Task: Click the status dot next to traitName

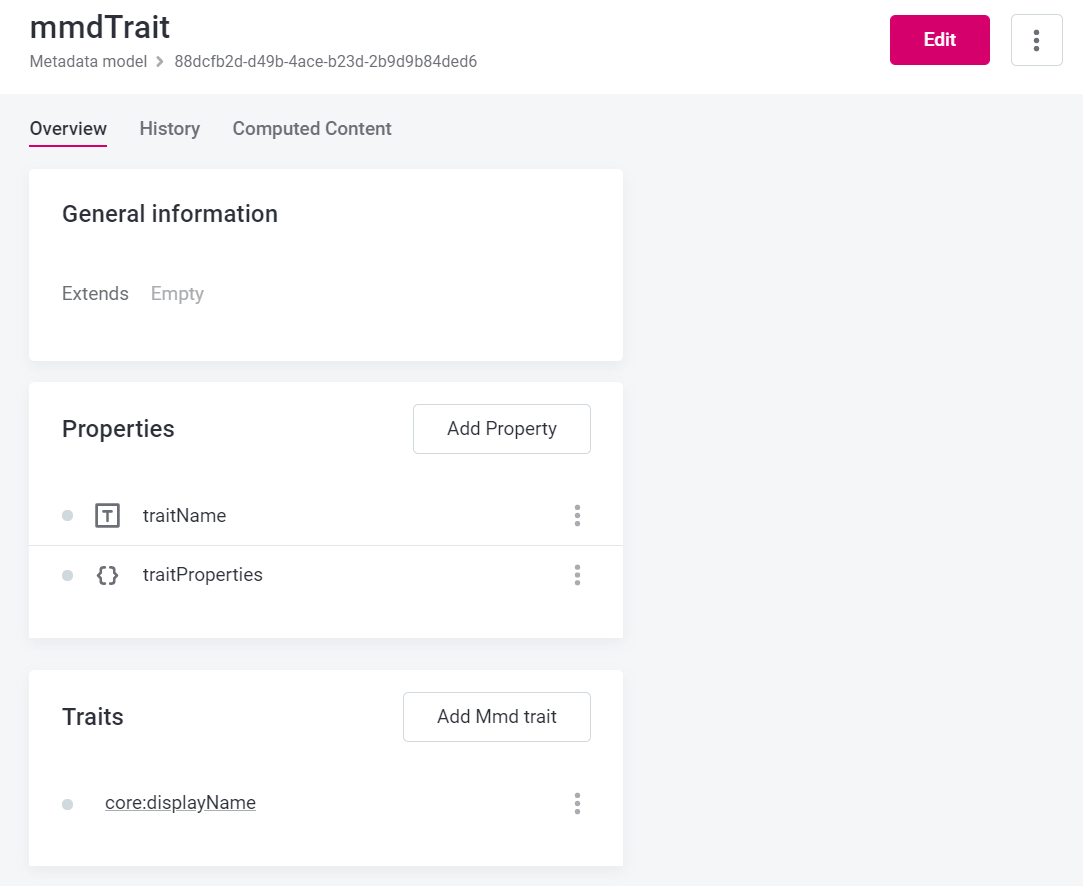Action: tap(67, 516)
